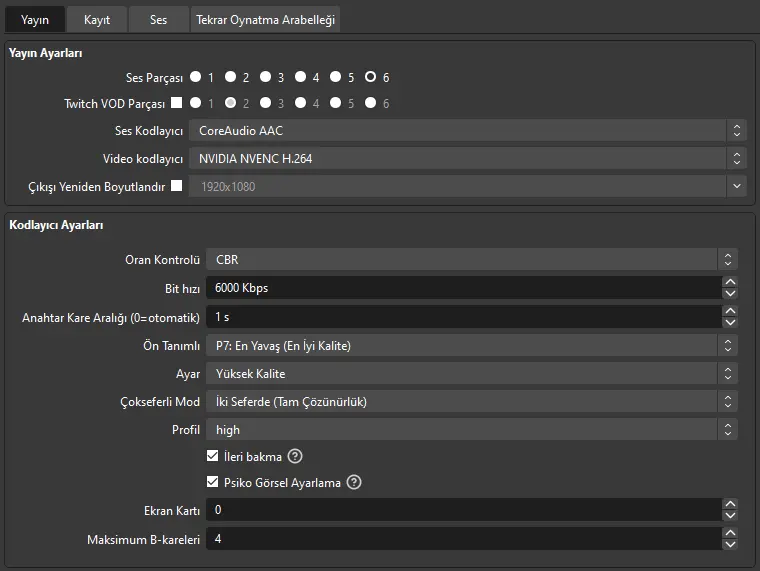
Task: Decrease Ekran Kartı value with down arrow
Action: [x=730, y=516]
